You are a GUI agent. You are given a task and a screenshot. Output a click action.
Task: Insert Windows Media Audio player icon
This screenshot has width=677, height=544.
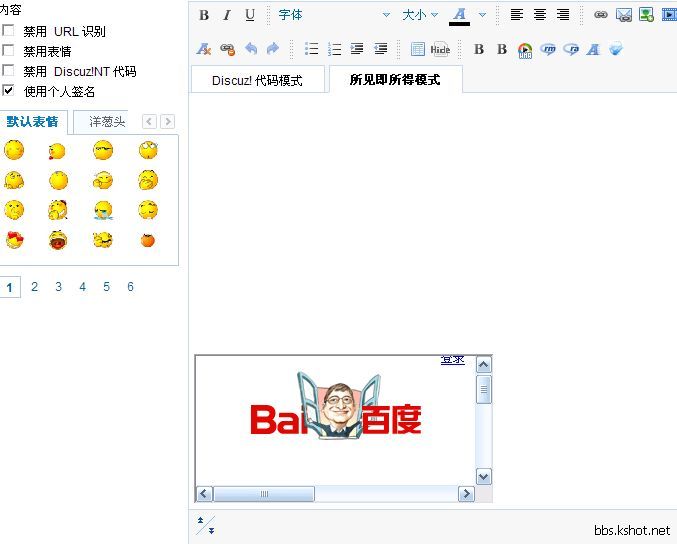[x=525, y=50]
